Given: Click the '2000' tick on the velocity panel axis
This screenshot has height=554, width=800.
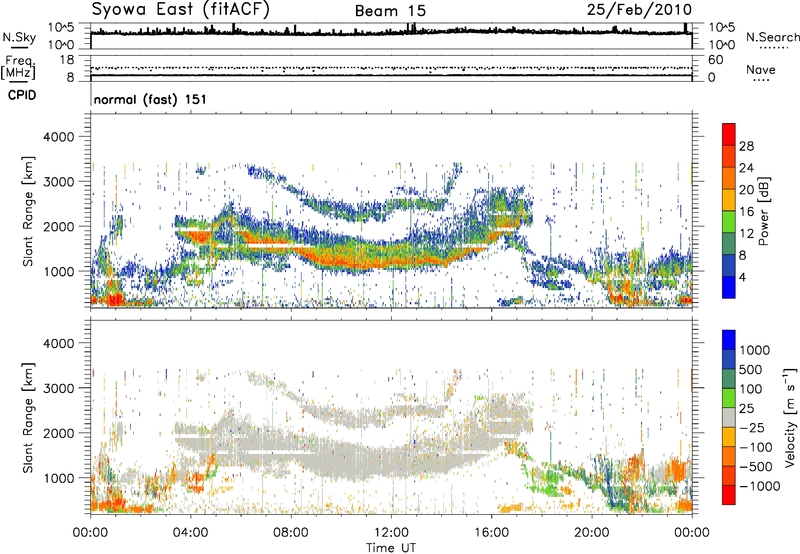Looking at the screenshot, I should click(x=58, y=433).
